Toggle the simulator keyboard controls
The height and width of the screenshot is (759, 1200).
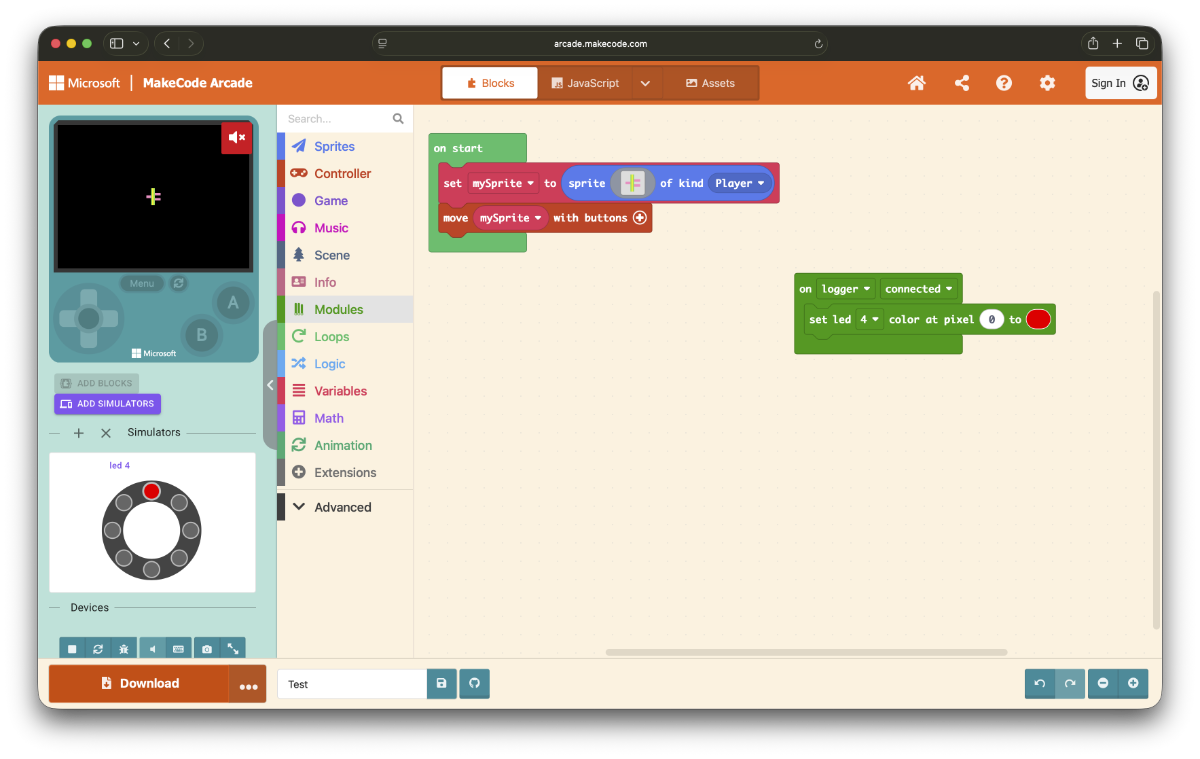[x=178, y=649]
